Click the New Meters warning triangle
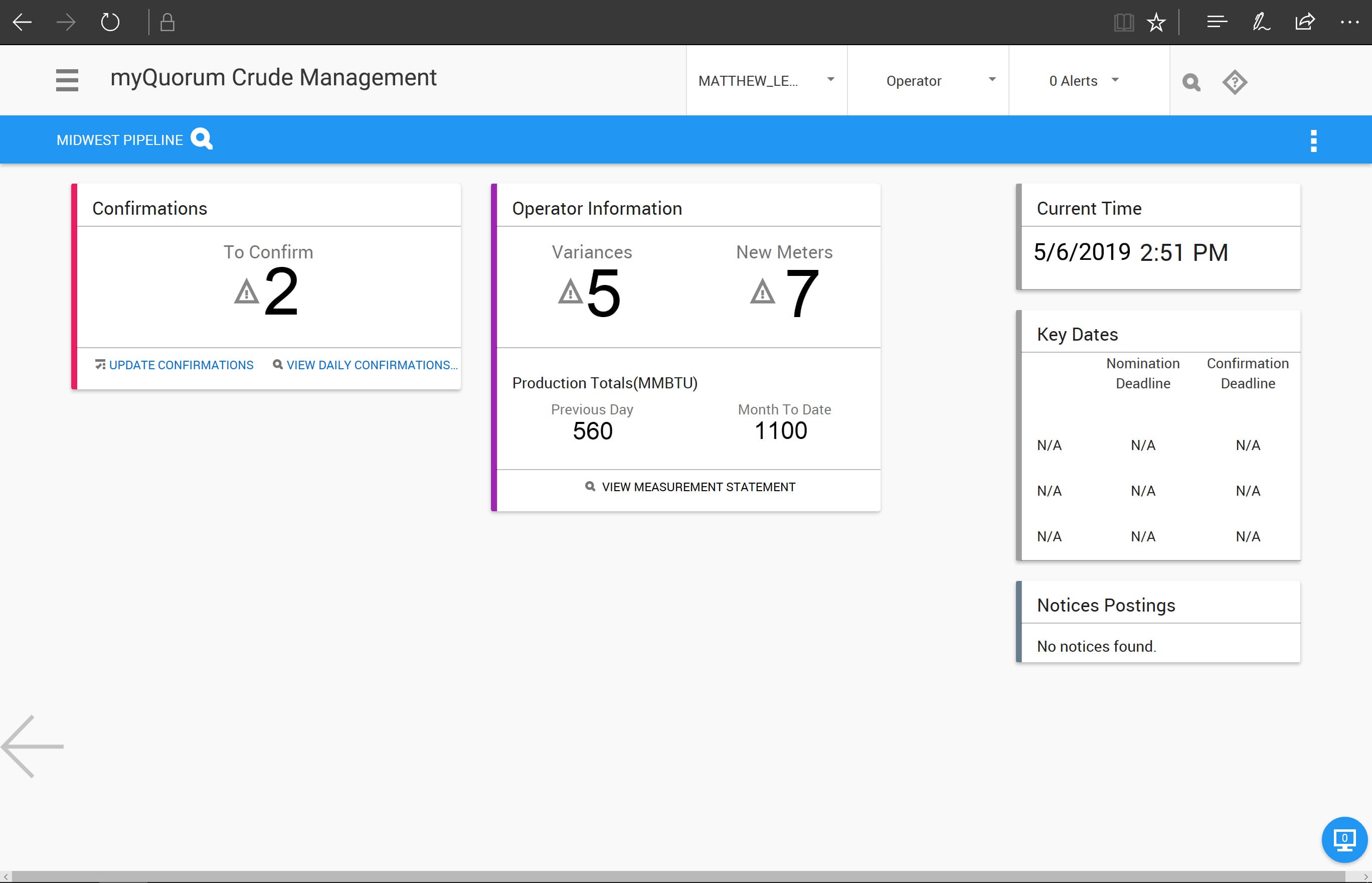Screen dimensions: 1372x883 tap(763, 291)
